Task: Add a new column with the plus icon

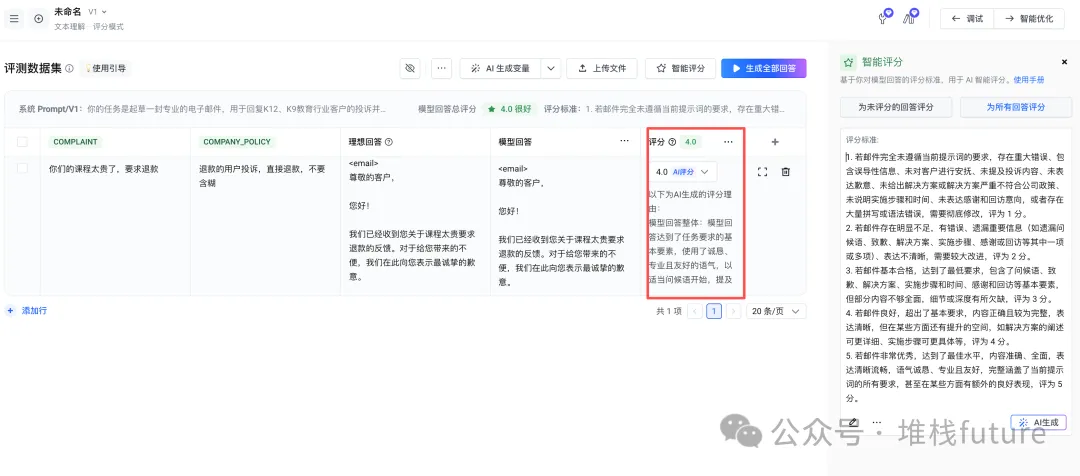Action: (774, 142)
